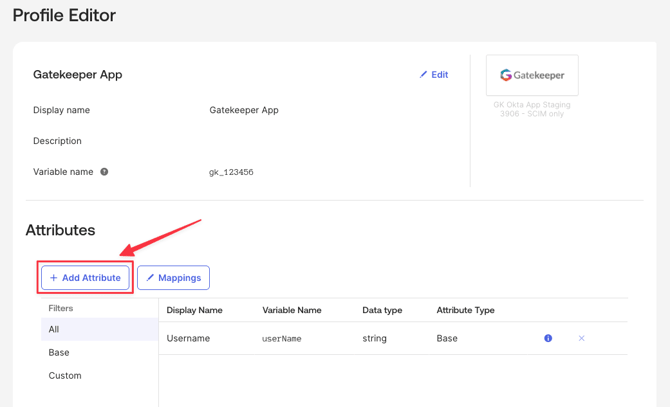Click the Variable name help icon

pyautogui.click(x=104, y=172)
